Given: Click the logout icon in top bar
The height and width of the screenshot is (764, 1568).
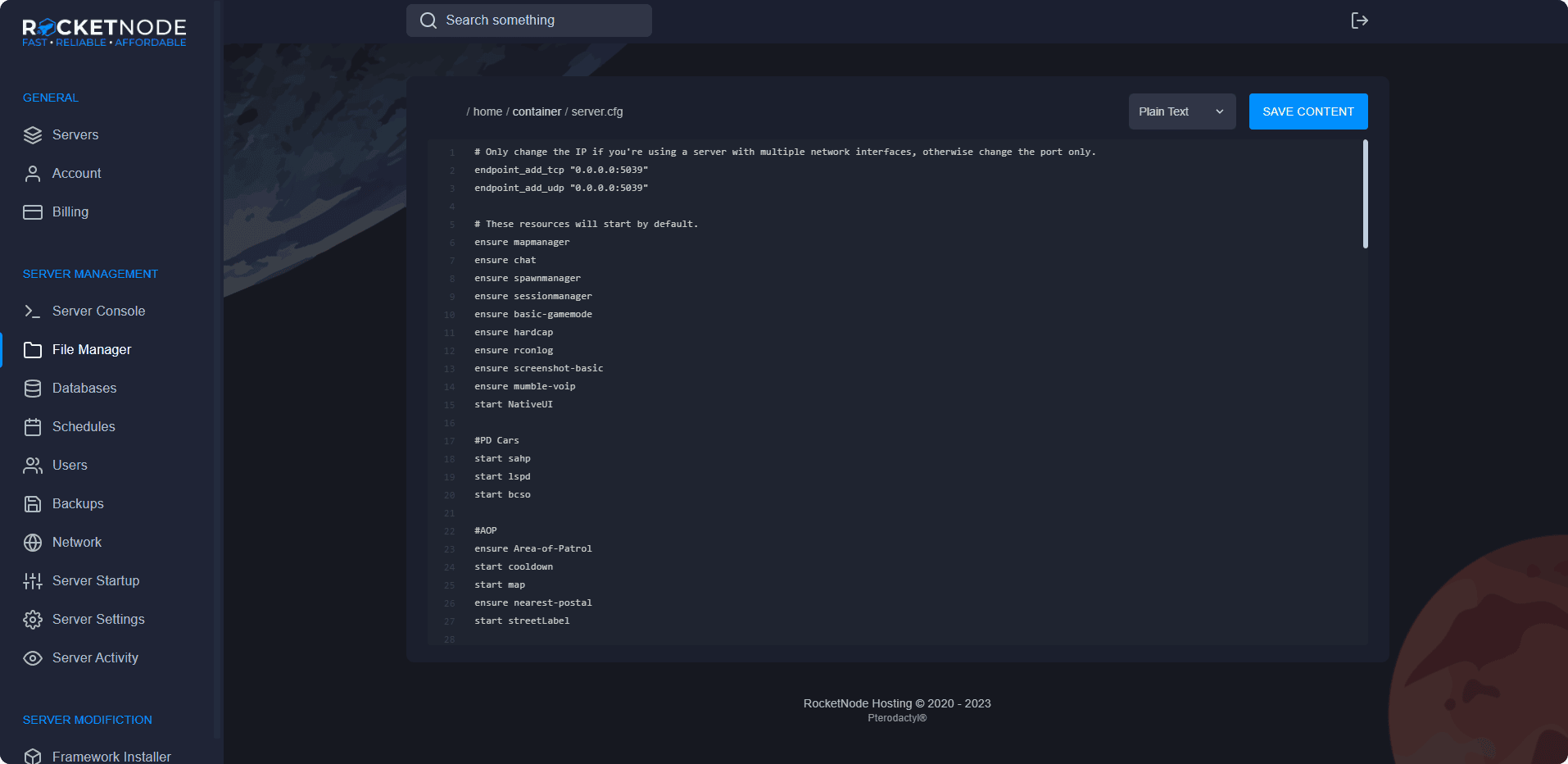Looking at the screenshot, I should pyautogui.click(x=1359, y=20).
